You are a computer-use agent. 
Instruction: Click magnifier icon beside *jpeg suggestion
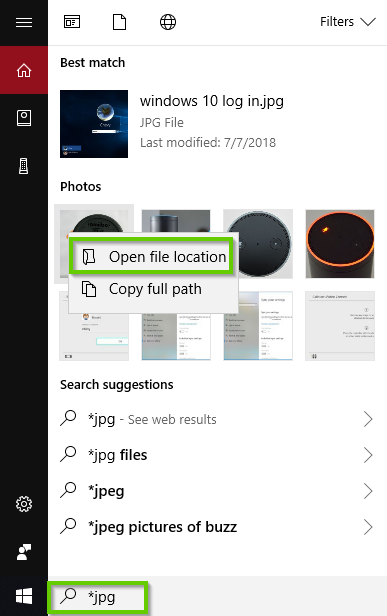(68, 490)
